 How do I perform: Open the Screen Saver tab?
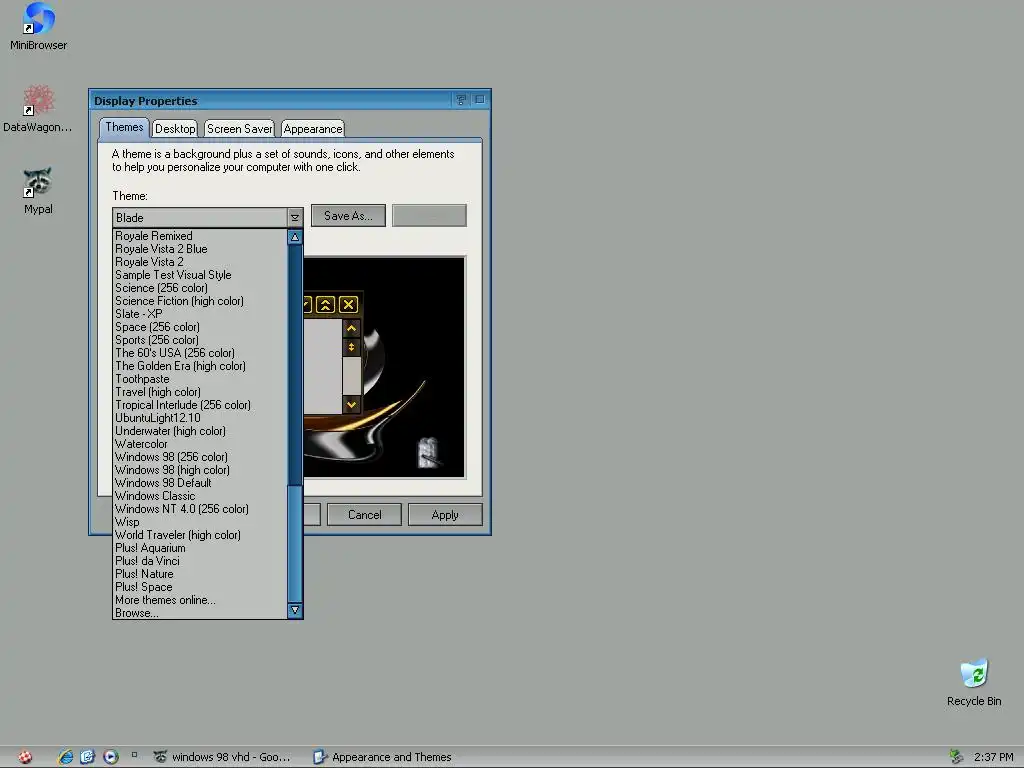pos(239,129)
